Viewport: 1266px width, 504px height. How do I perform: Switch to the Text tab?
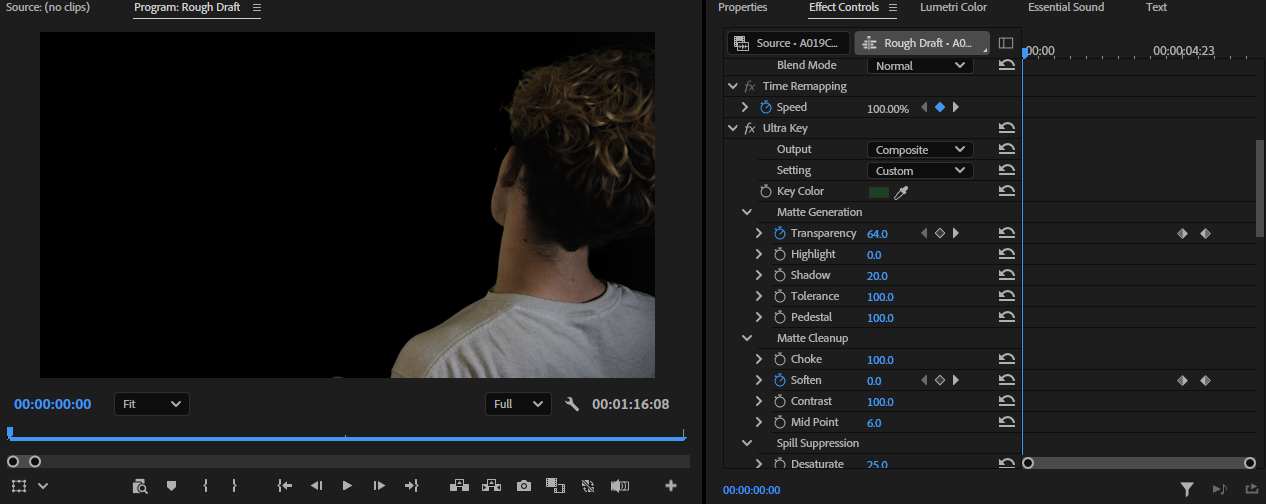pyautogui.click(x=1156, y=7)
